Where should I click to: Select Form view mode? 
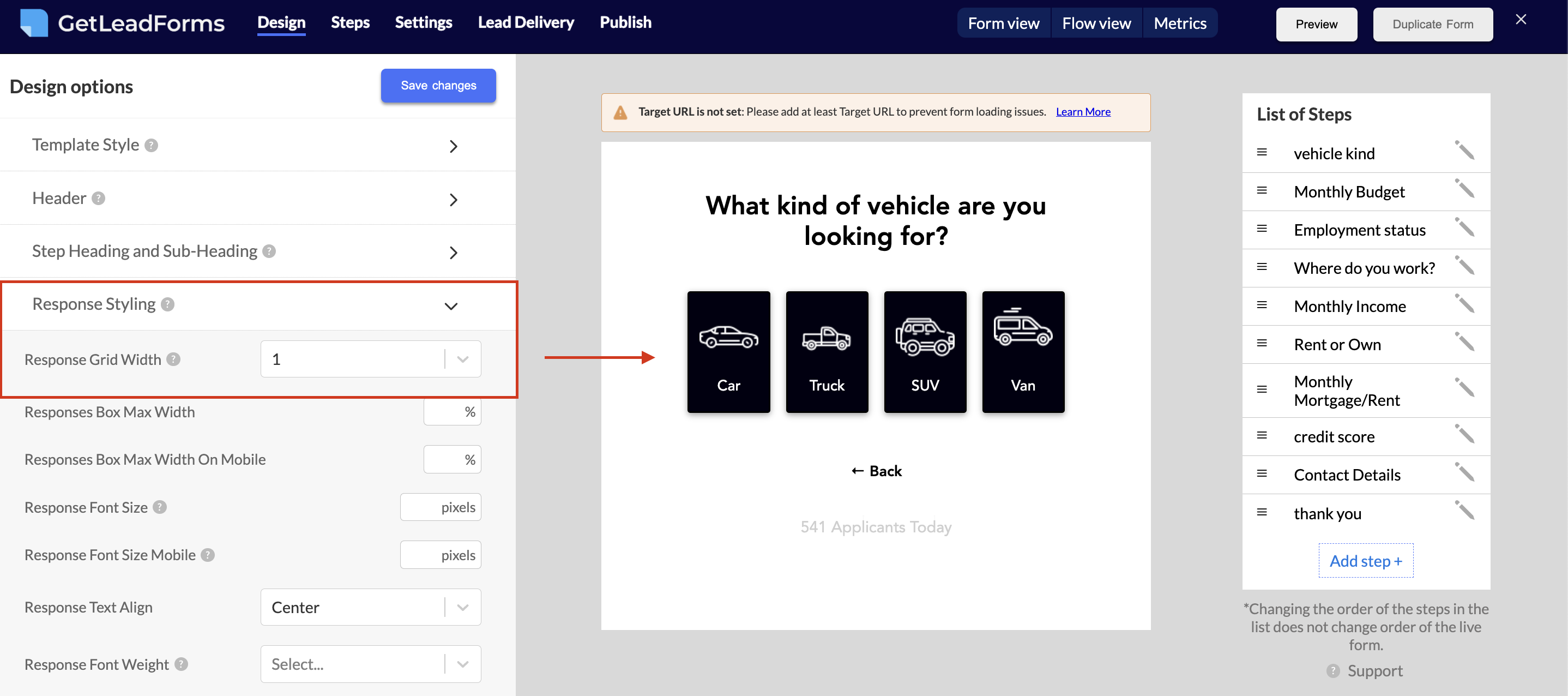[x=1004, y=22]
